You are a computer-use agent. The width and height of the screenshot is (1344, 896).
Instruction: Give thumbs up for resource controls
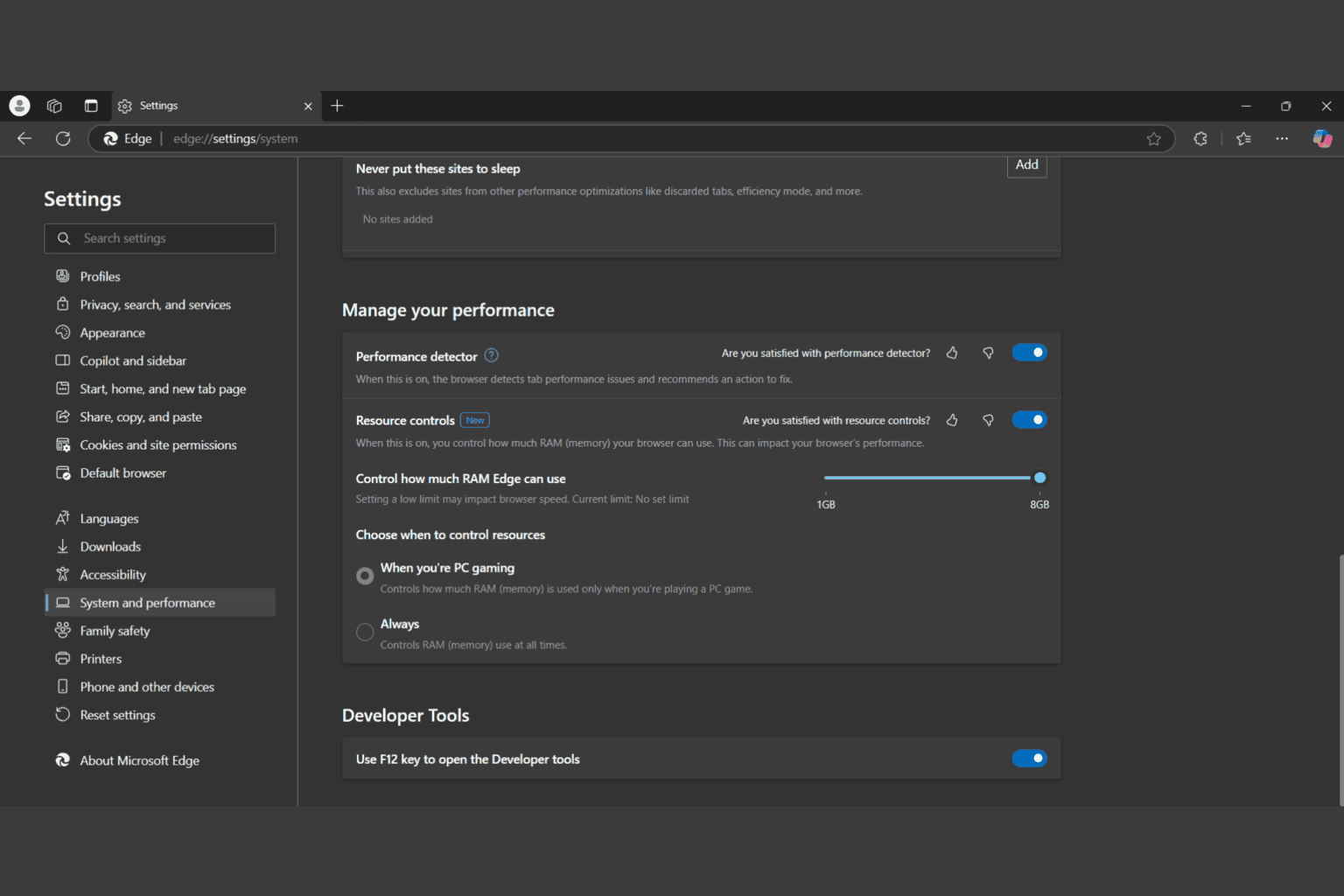pos(952,420)
